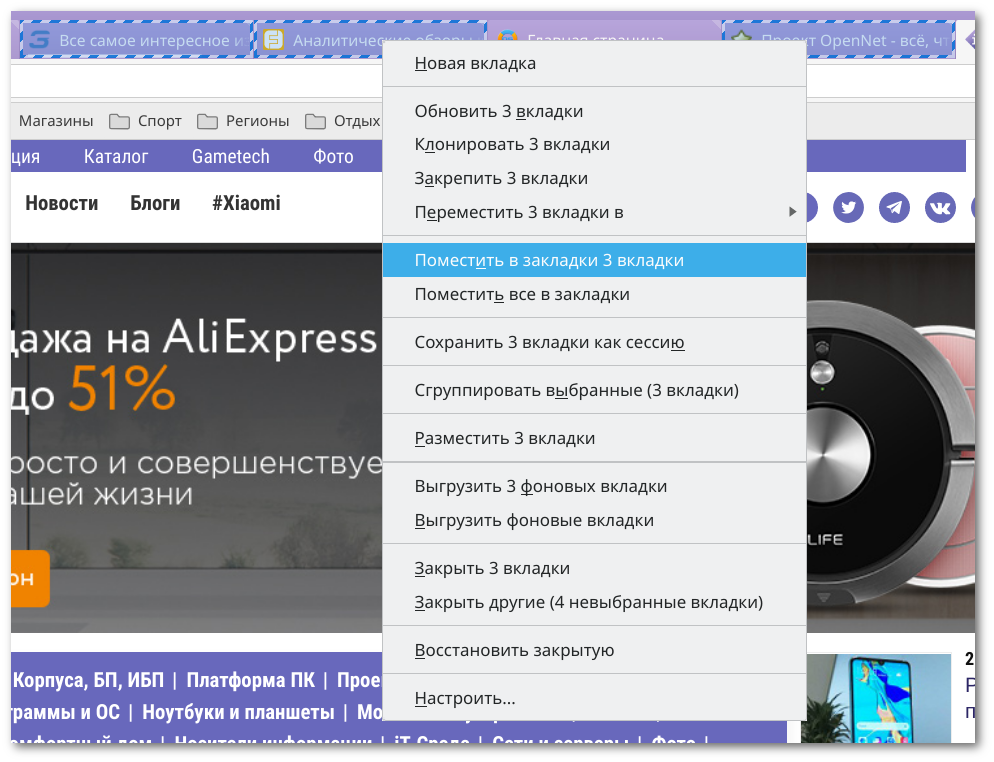
Task: Go to 'Новости' section
Action: pos(61,203)
